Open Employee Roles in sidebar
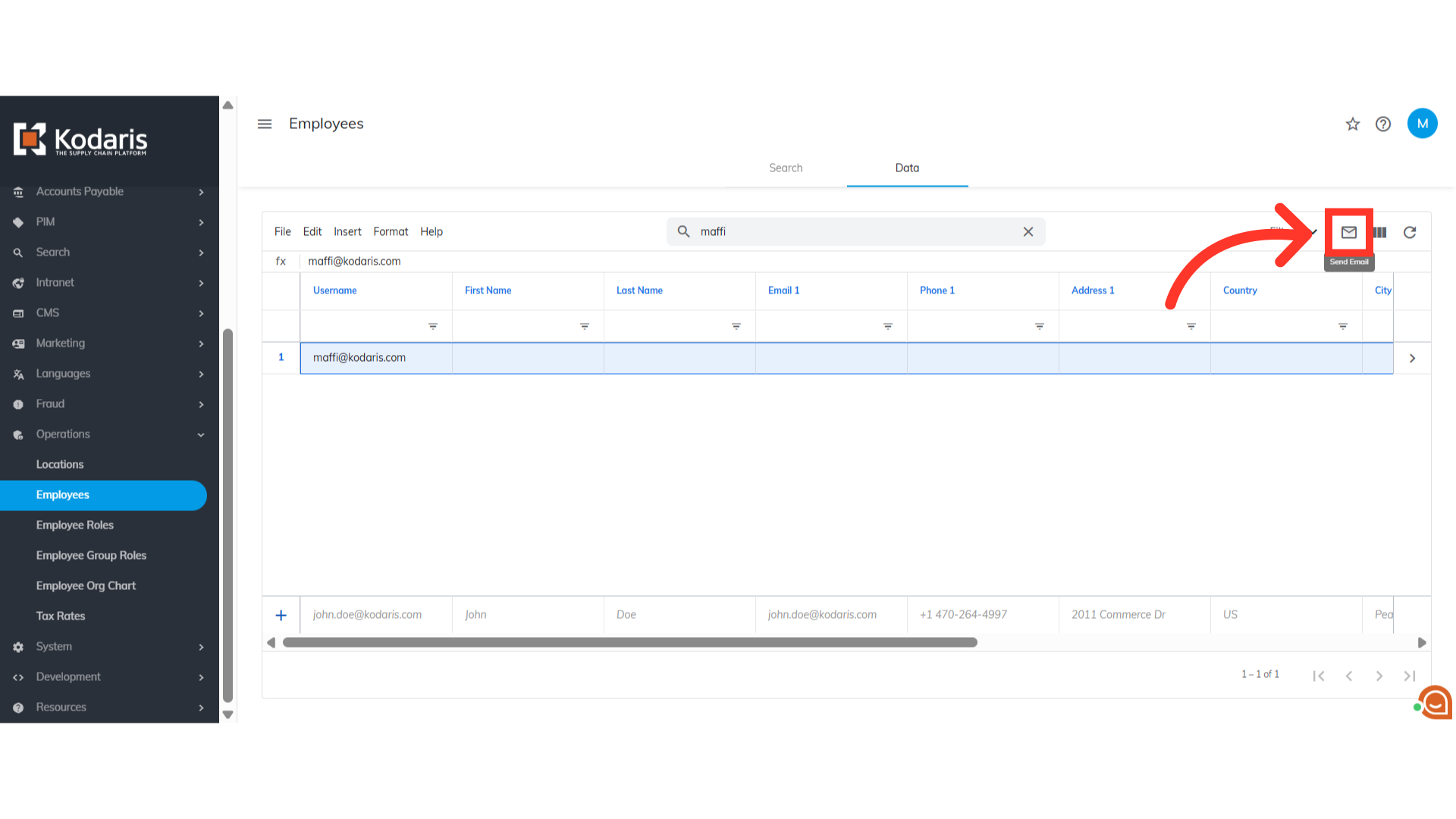The height and width of the screenshot is (819, 1456). point(75,525)
